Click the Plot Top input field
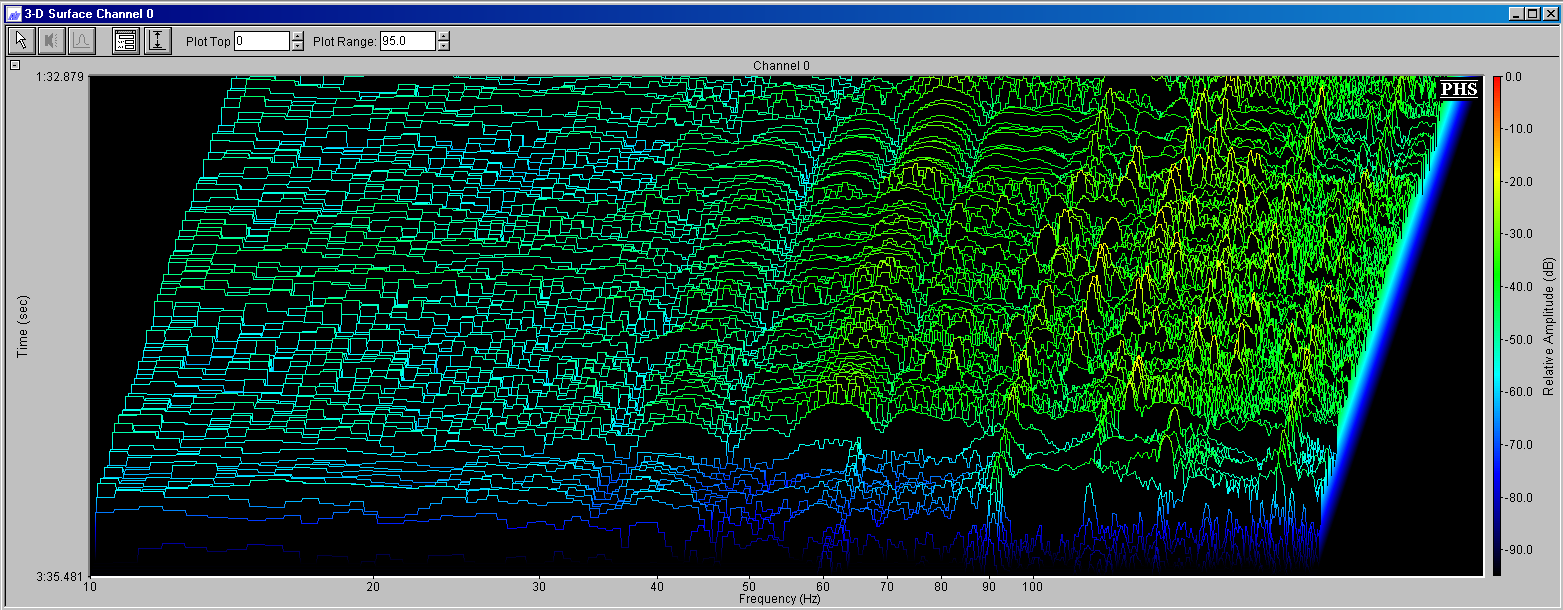The width and height of the screenshot is (1563, 610). coord(261,41)
